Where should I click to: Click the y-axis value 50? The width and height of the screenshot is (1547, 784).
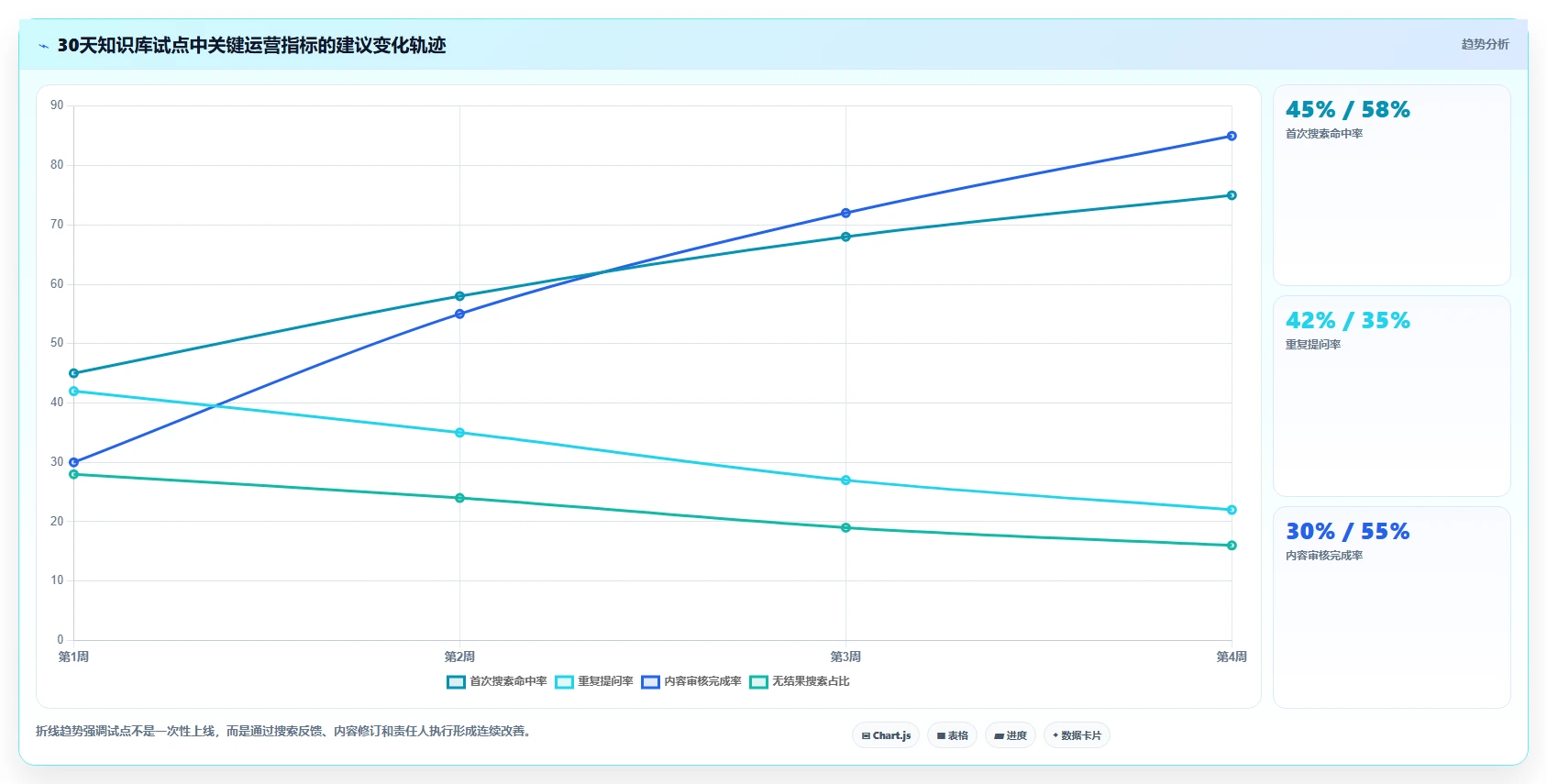point(57,343)
